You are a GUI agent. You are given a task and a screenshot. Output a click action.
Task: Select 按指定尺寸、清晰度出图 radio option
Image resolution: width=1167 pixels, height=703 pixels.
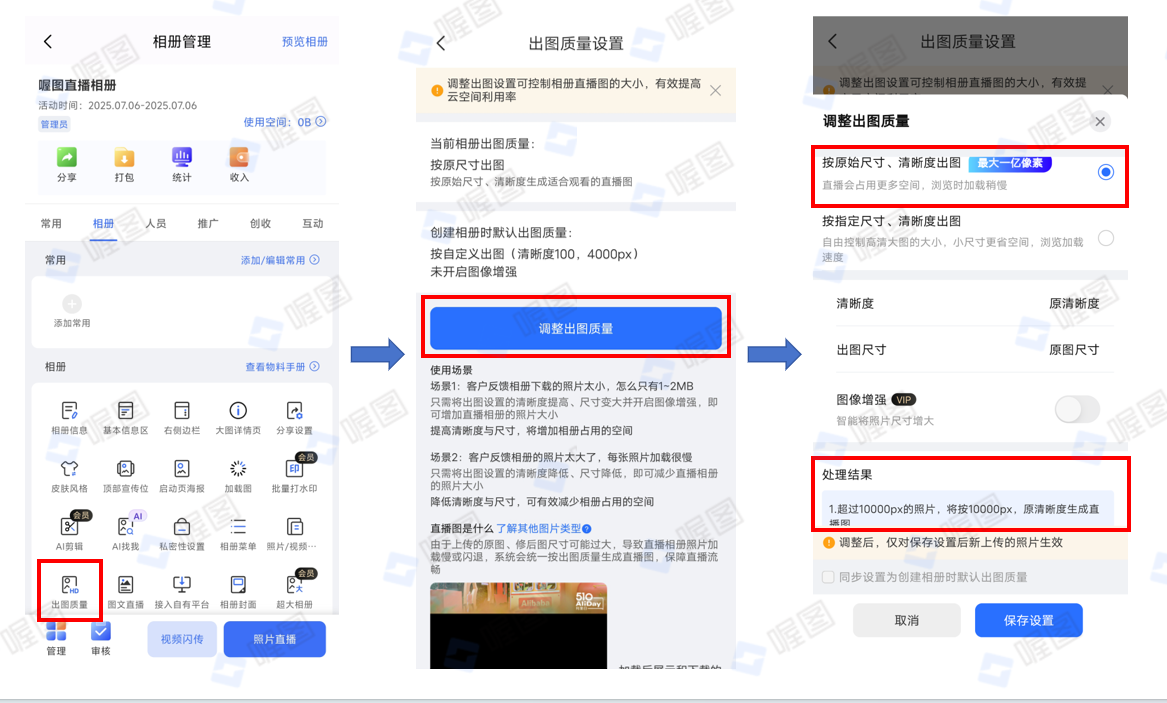click(1106, 238)
